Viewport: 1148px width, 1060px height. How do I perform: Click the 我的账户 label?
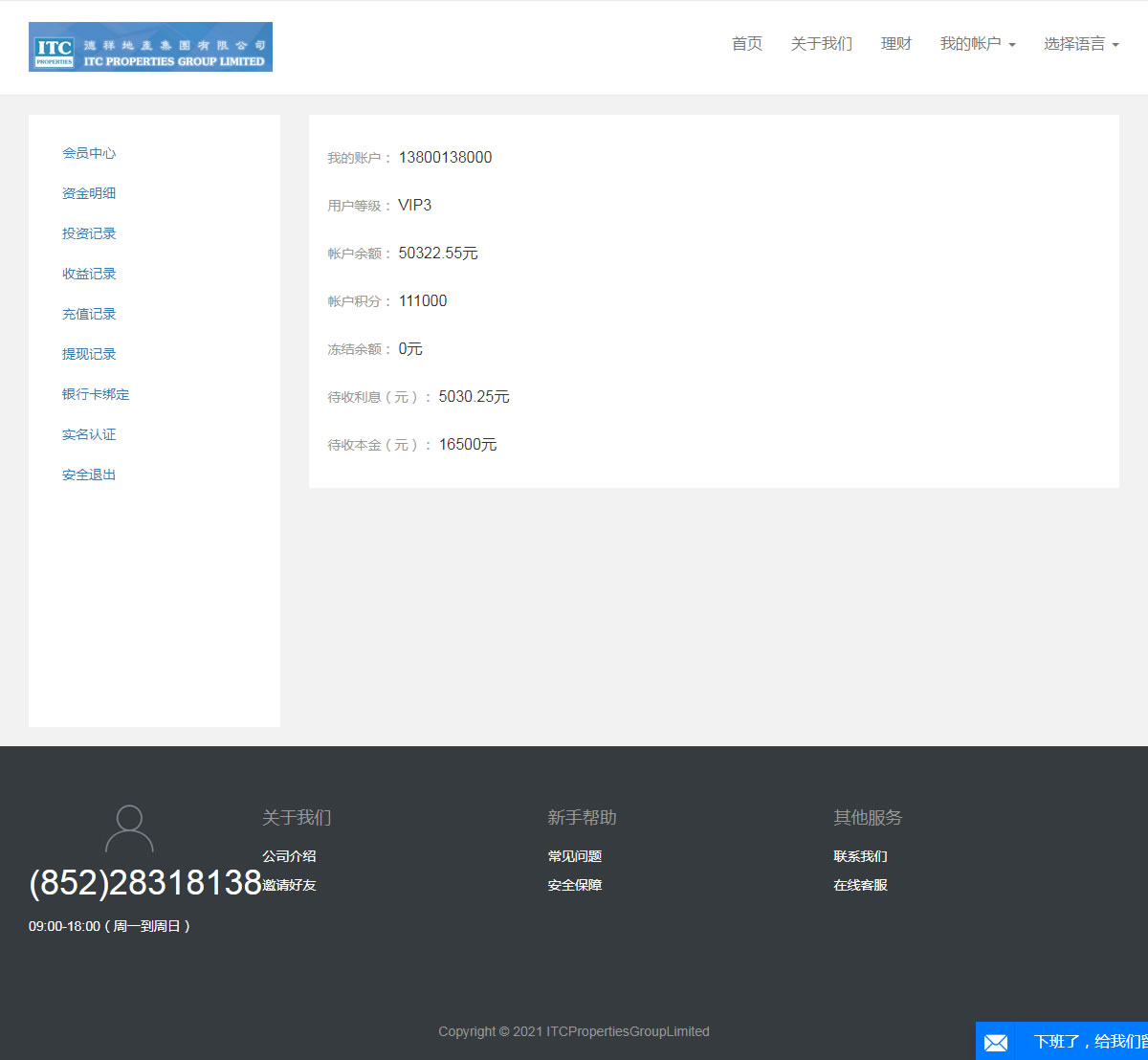pos(360,158)
